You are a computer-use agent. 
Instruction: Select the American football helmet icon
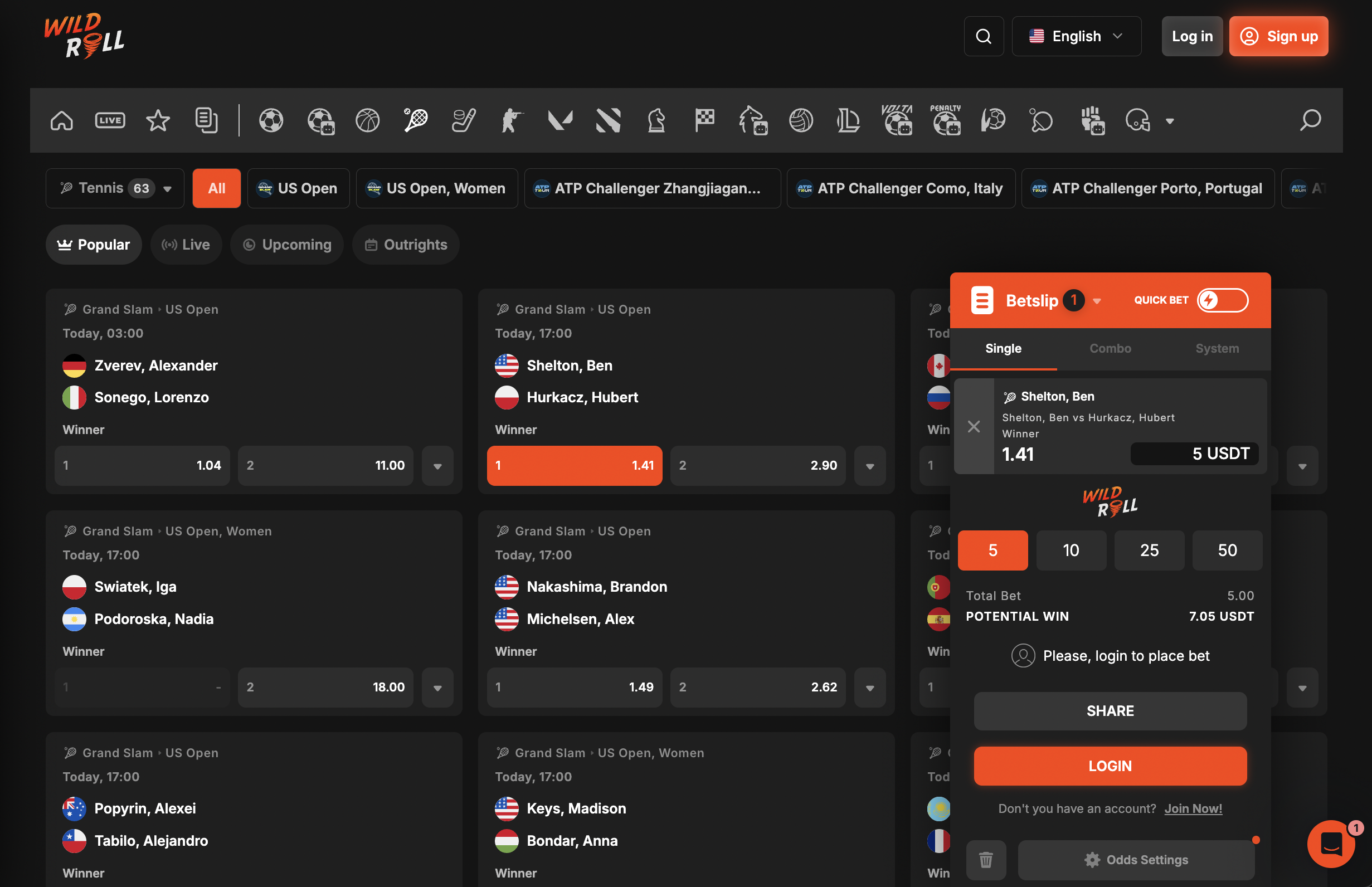click(x=1137, y=120)
